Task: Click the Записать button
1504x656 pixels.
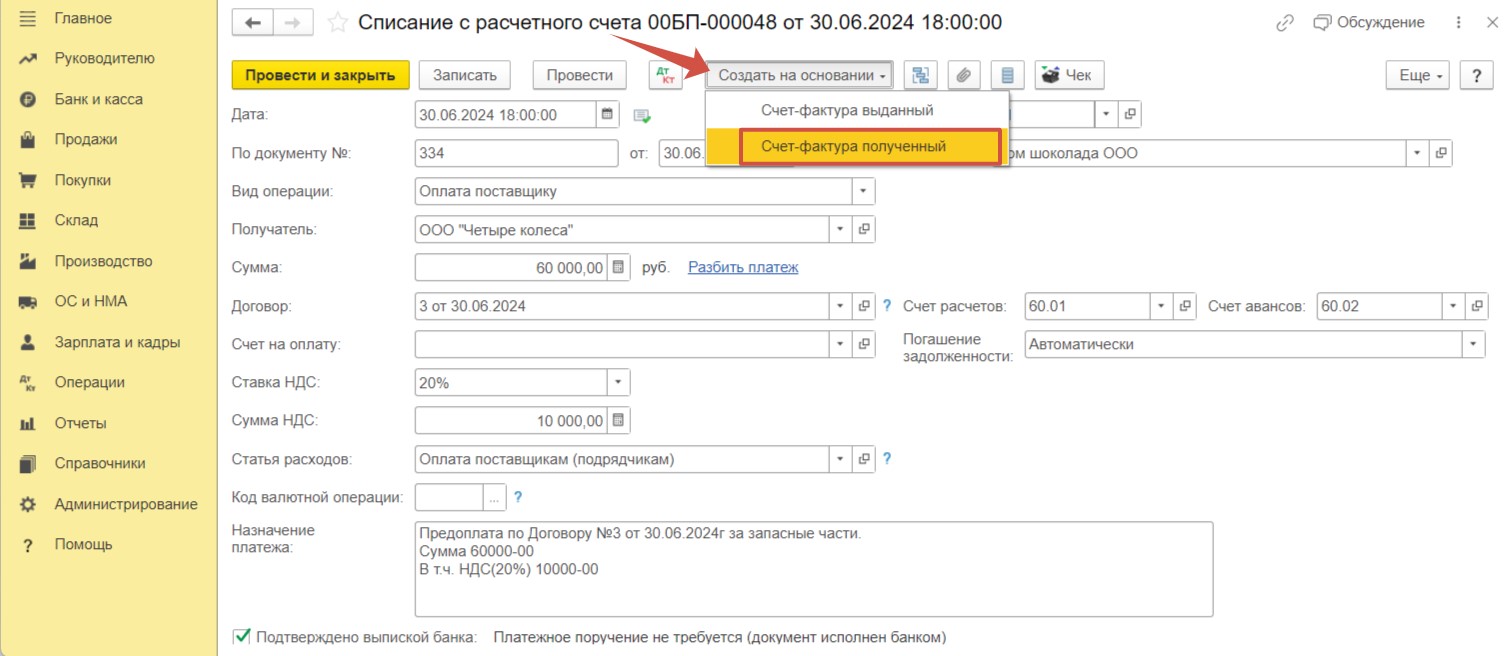Action: pos(464,75)
